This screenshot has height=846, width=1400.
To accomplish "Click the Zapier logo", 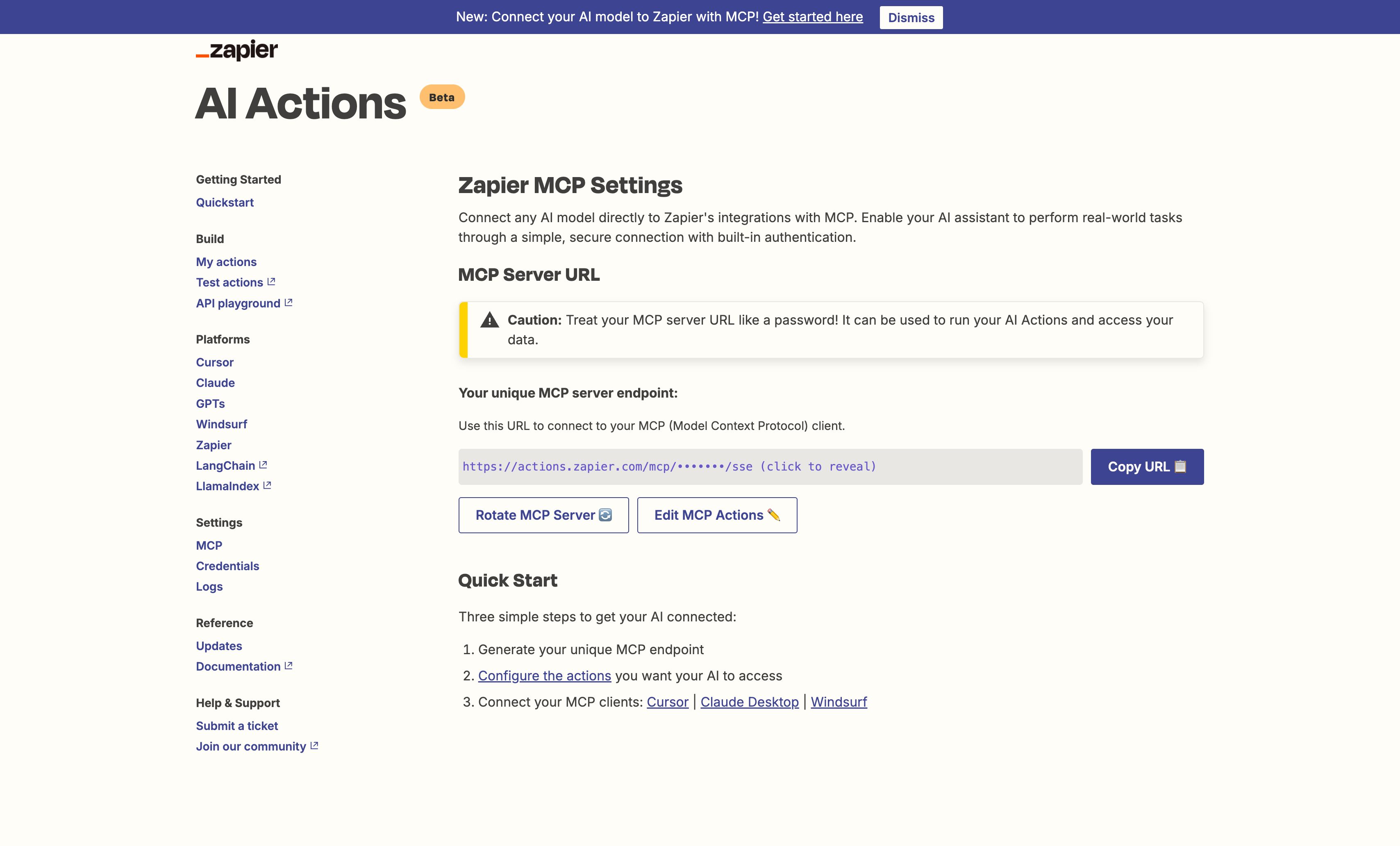I will [237, 50].
